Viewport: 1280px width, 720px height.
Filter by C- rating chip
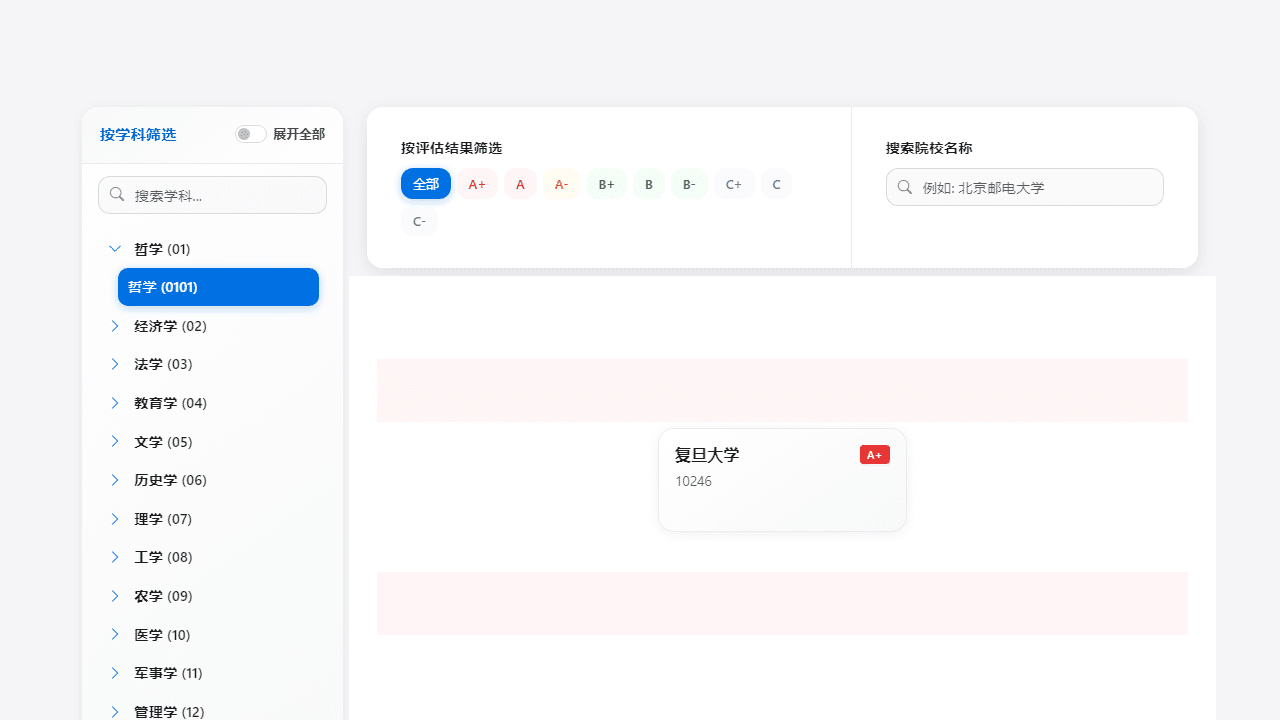419,221
